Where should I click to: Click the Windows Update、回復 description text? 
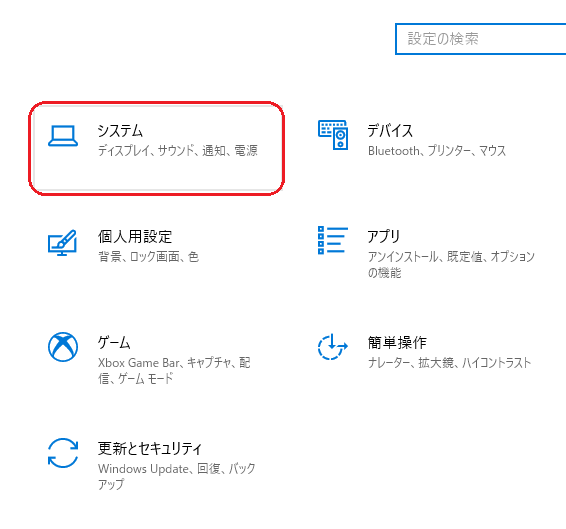177,476
